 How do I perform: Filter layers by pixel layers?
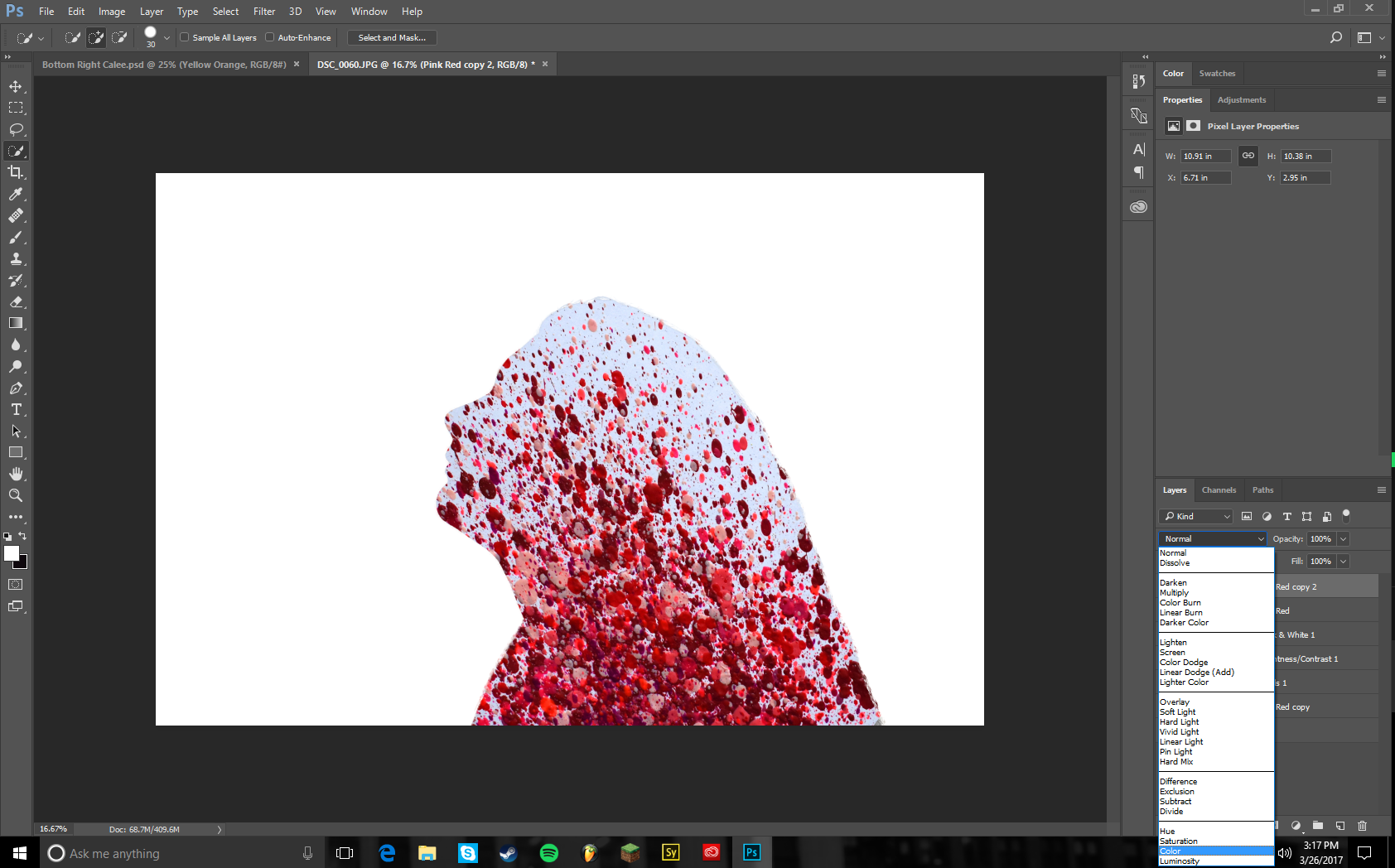click(1247, 516)
